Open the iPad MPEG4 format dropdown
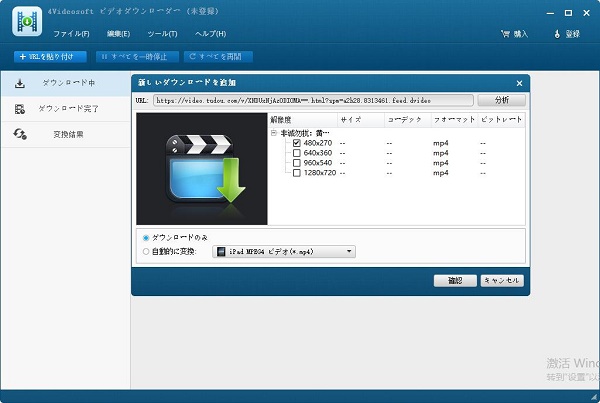The height and width of the screenshot is (403, 600). tap(284, 251)
